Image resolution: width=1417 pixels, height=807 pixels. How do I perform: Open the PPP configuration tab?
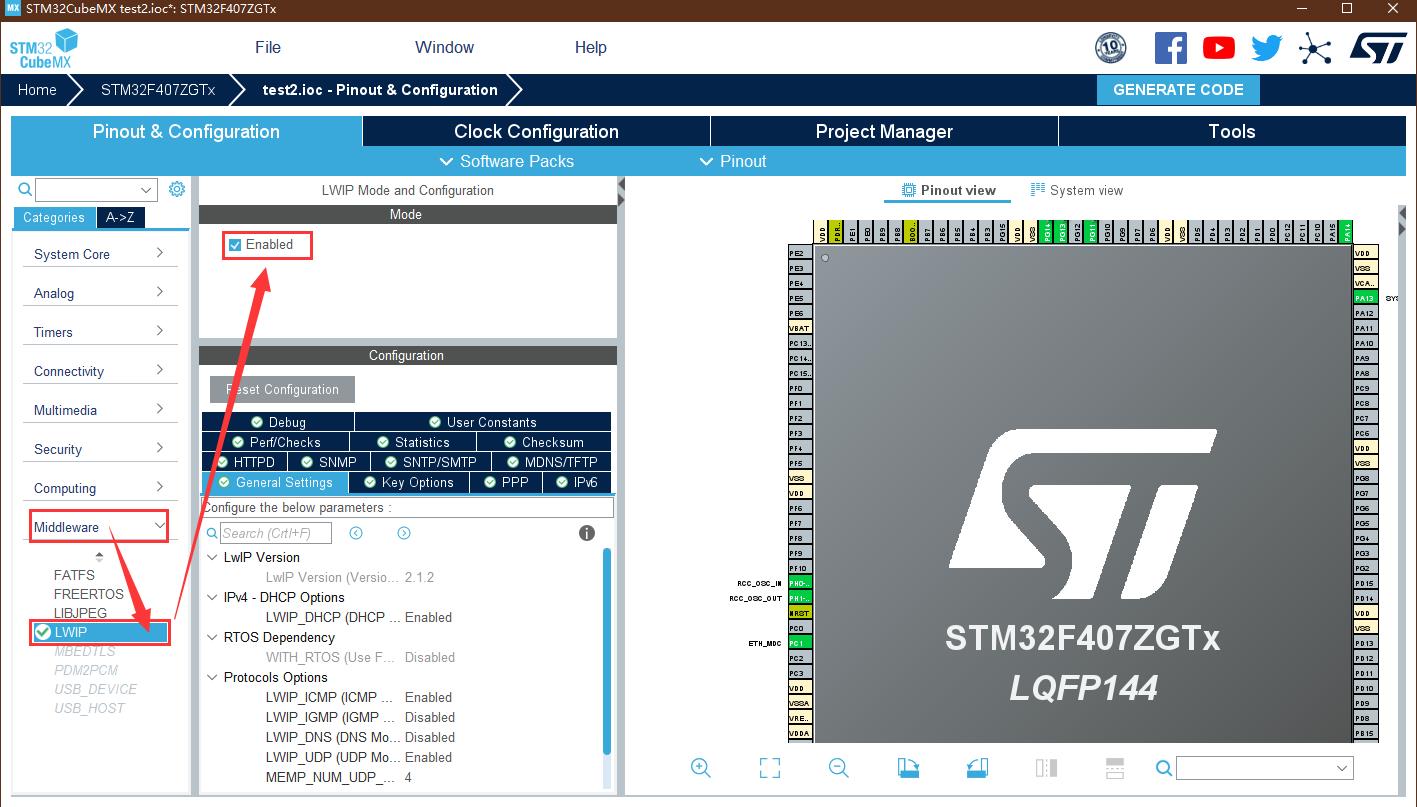pyautogui.click(x=506, y=482)
